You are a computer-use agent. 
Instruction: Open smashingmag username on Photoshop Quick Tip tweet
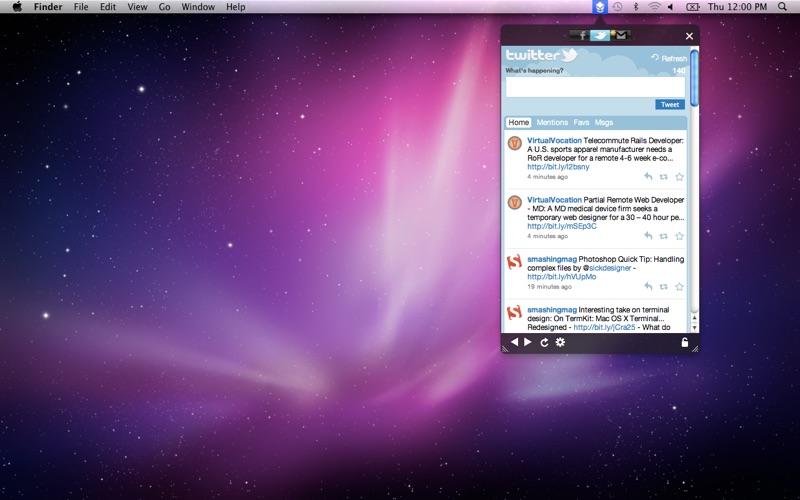coord(552,259)
